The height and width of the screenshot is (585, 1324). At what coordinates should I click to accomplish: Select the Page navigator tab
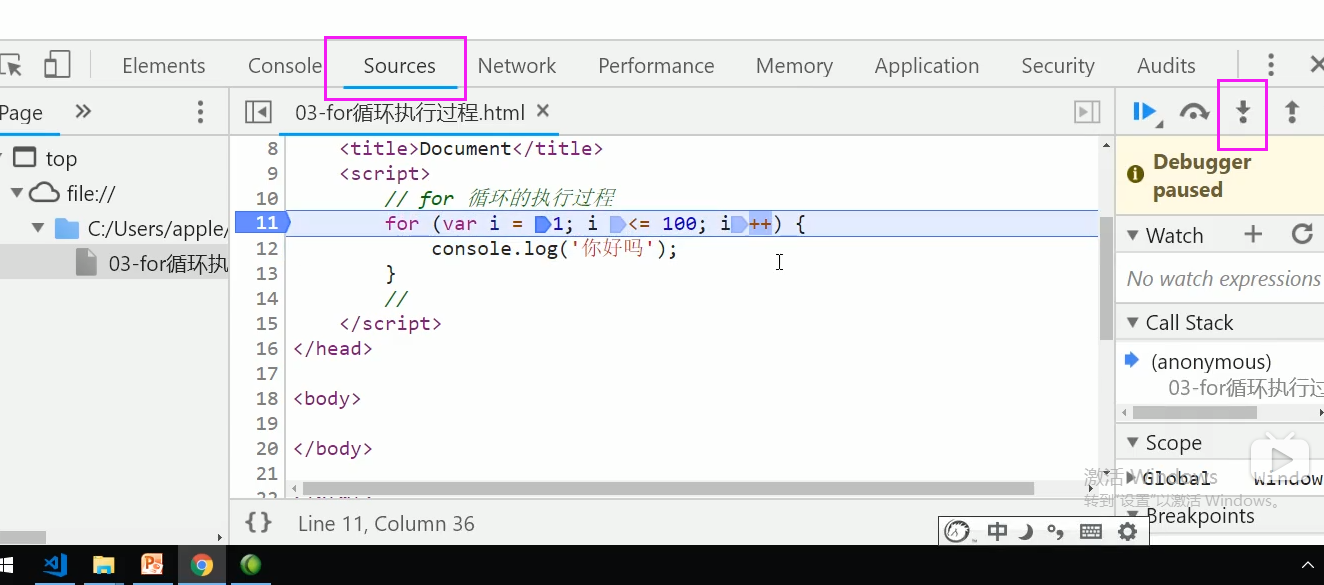click(x=21, y=112)
